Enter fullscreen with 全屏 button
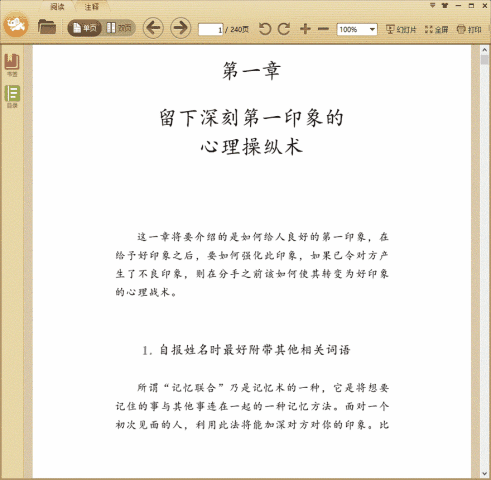The width and height of the screenshot is (491, 480). pyautogui.click(x=436, y=29)
